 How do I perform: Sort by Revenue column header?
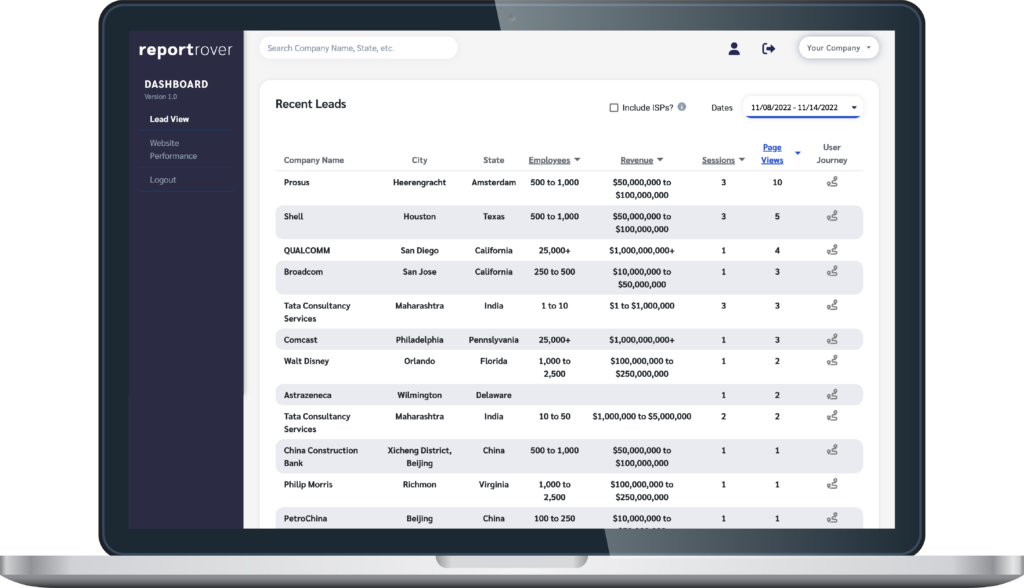point(637,160)
